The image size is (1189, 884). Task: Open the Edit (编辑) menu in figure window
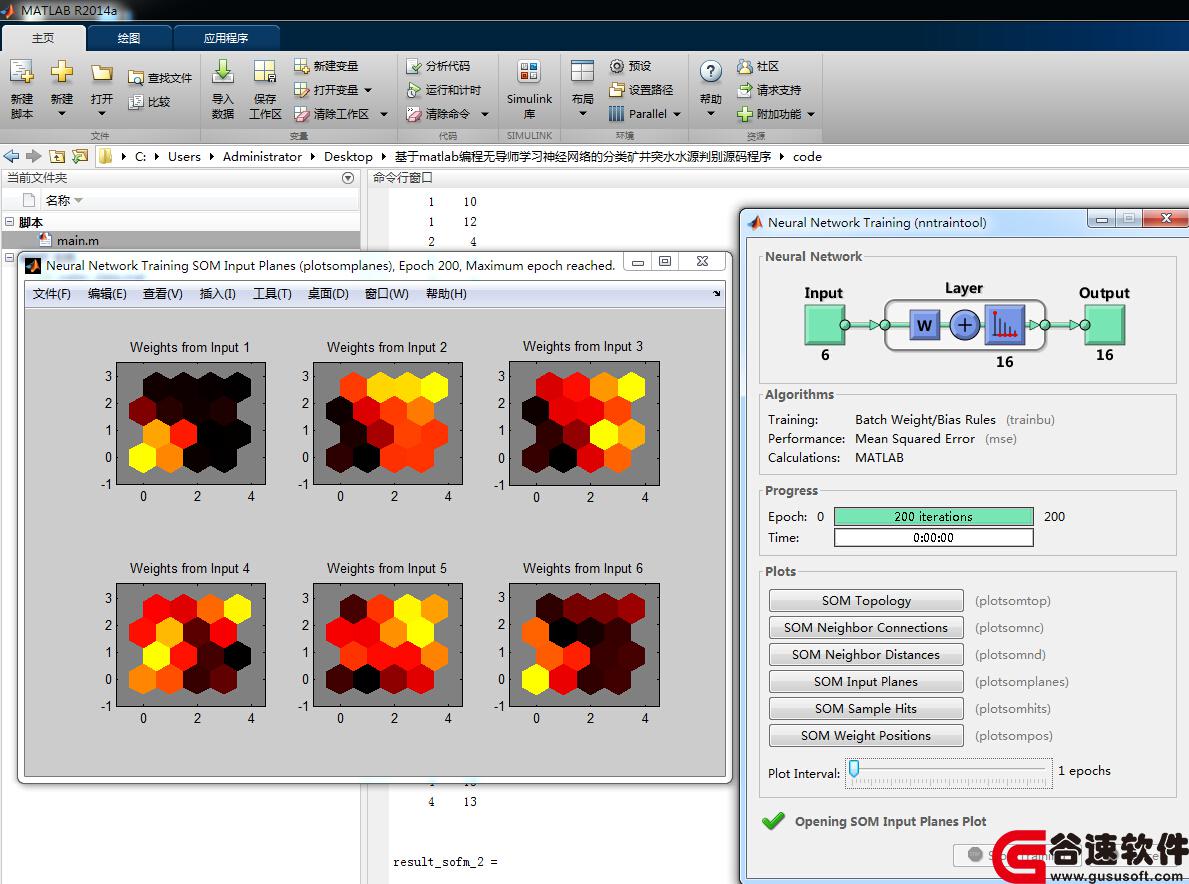107,294
